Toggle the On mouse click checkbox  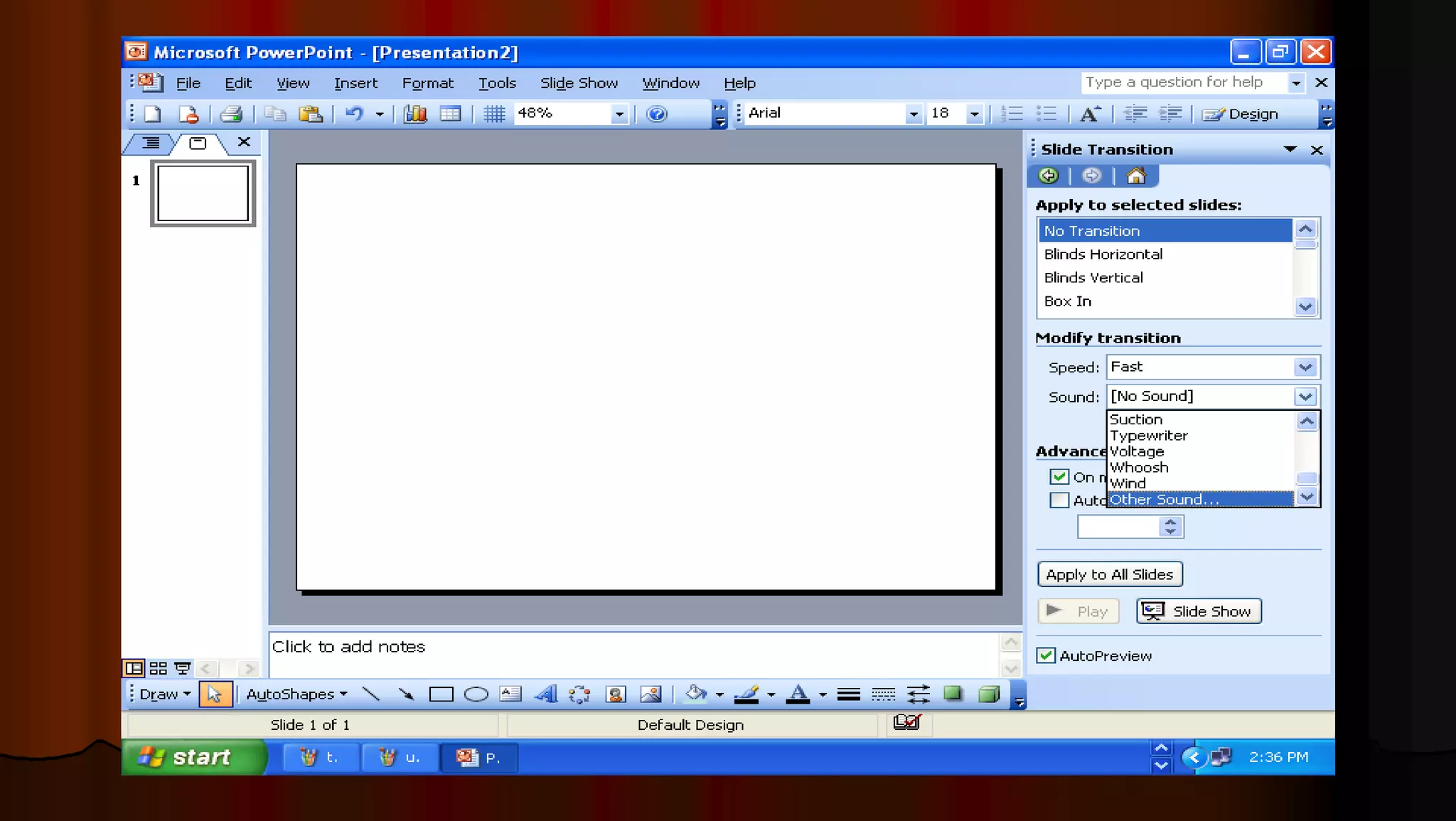(x=1059, y=477)
